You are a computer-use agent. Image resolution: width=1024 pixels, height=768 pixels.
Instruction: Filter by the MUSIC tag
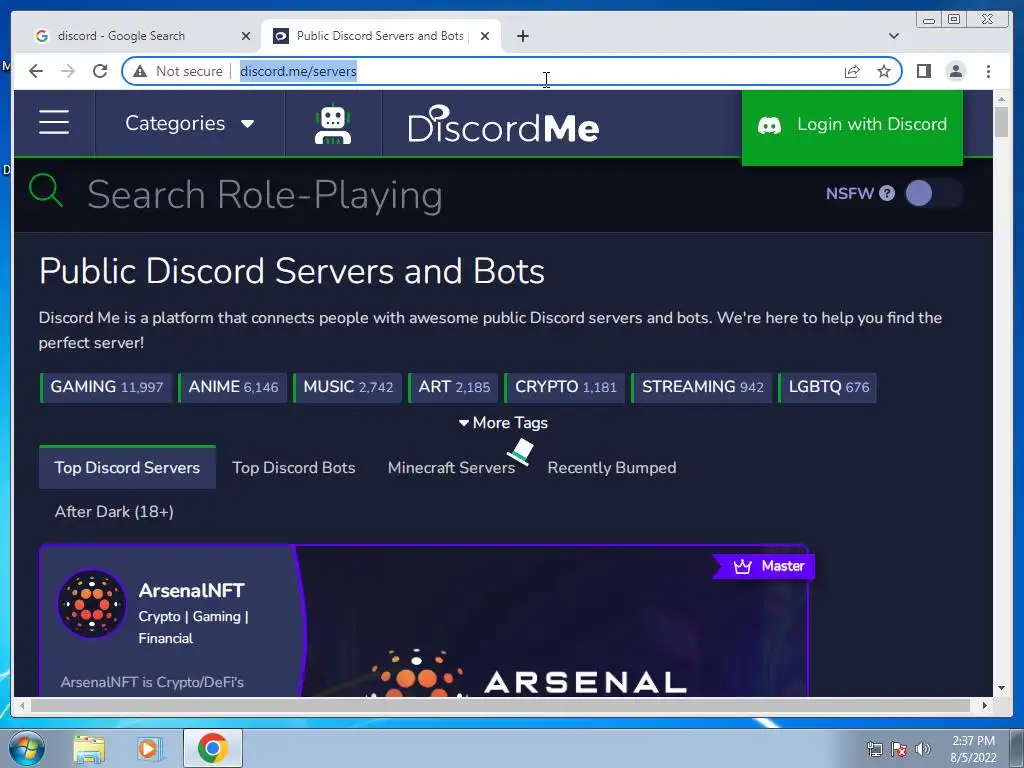click(x=348, y=387)
